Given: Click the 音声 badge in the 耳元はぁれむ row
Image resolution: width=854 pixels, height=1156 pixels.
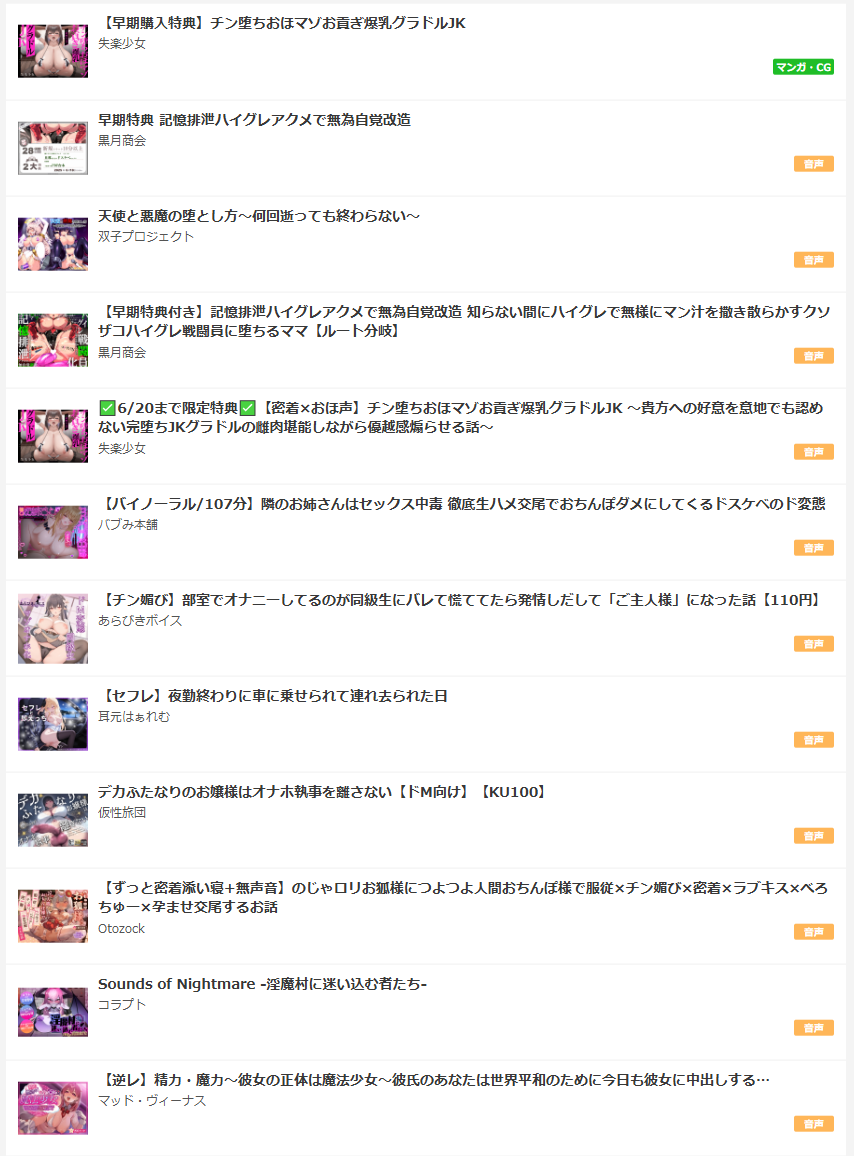Looking at the screenshot, I should [813, 739].
